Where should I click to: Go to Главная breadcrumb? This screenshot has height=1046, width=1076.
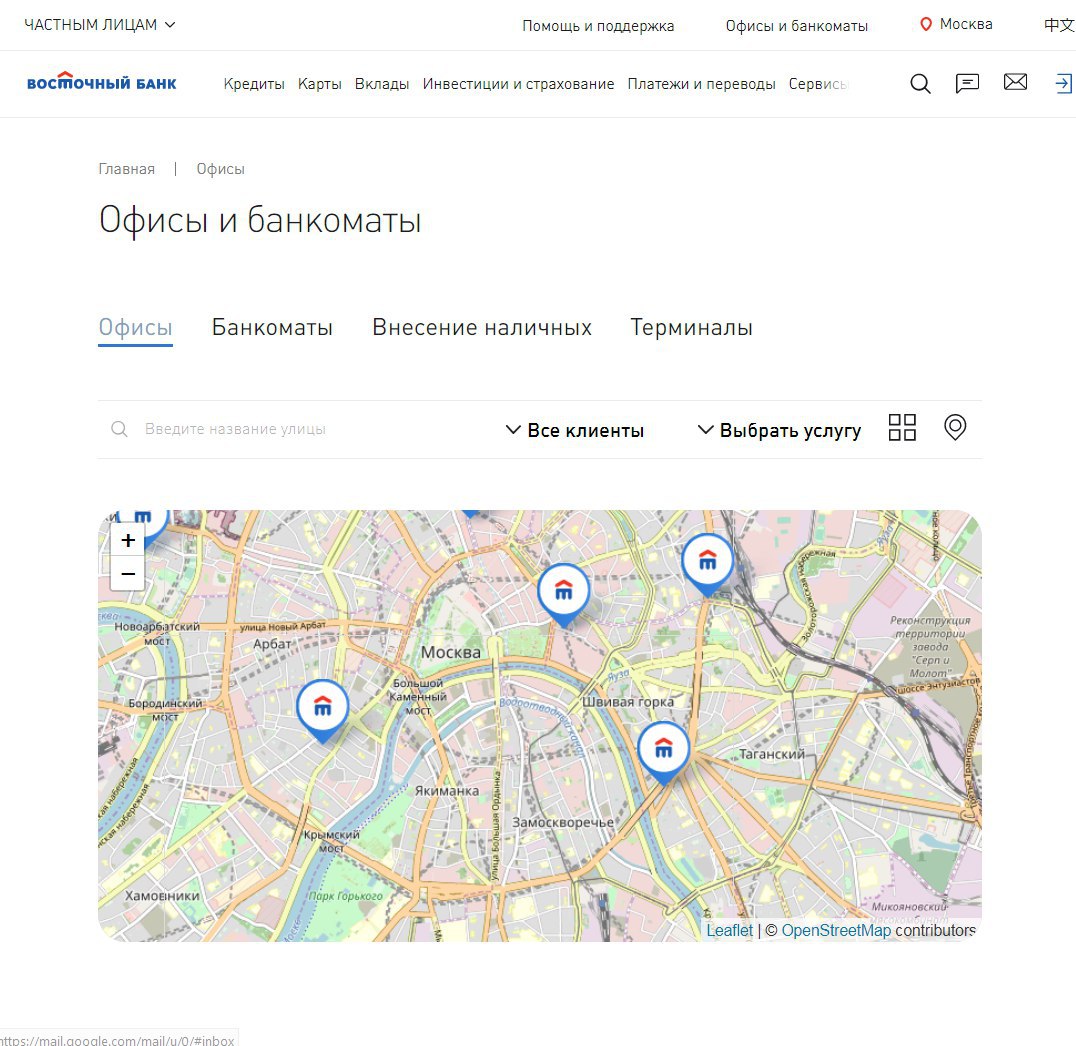click(x=127, y=169)
